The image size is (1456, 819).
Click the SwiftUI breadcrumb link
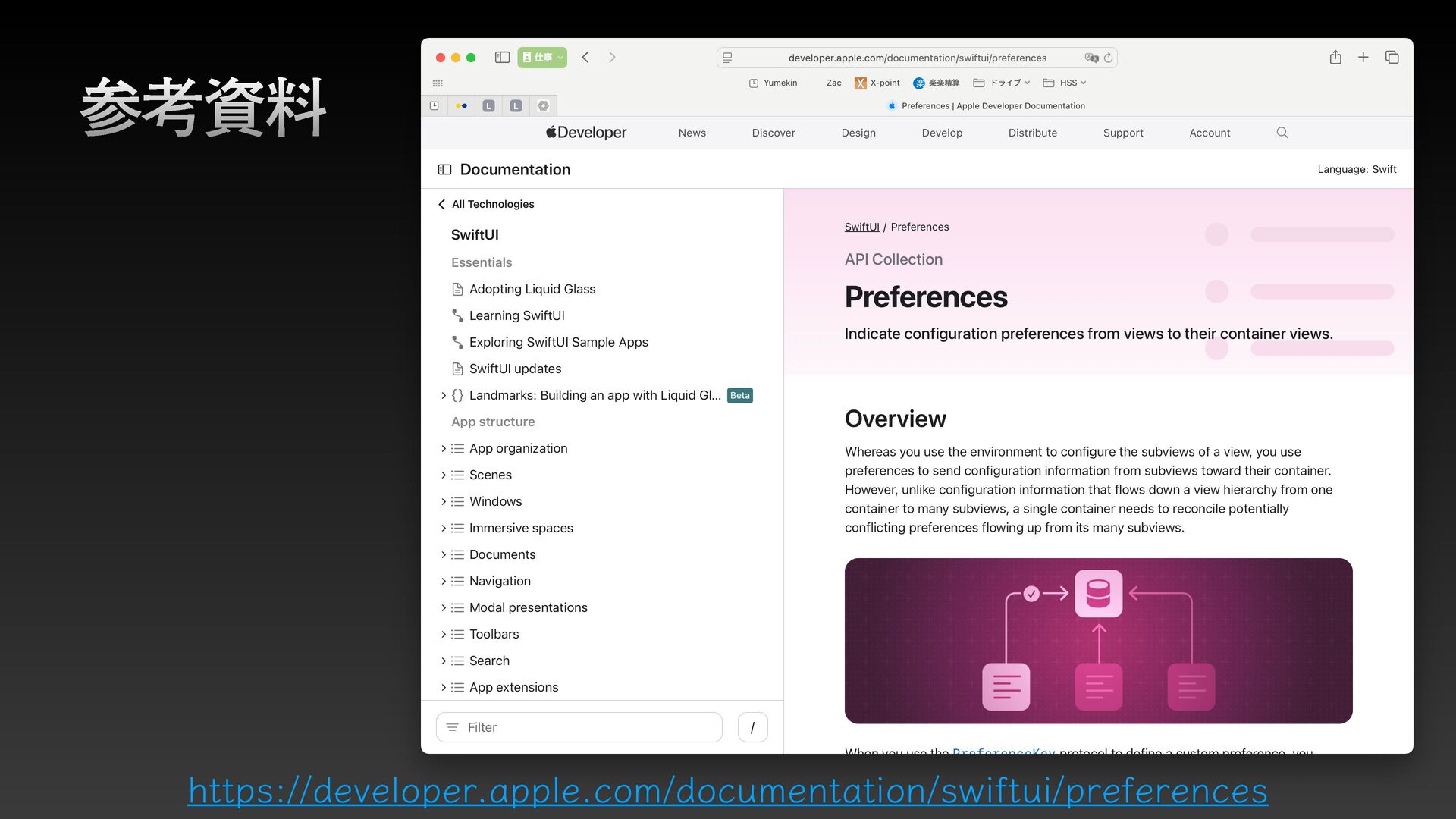861,227
